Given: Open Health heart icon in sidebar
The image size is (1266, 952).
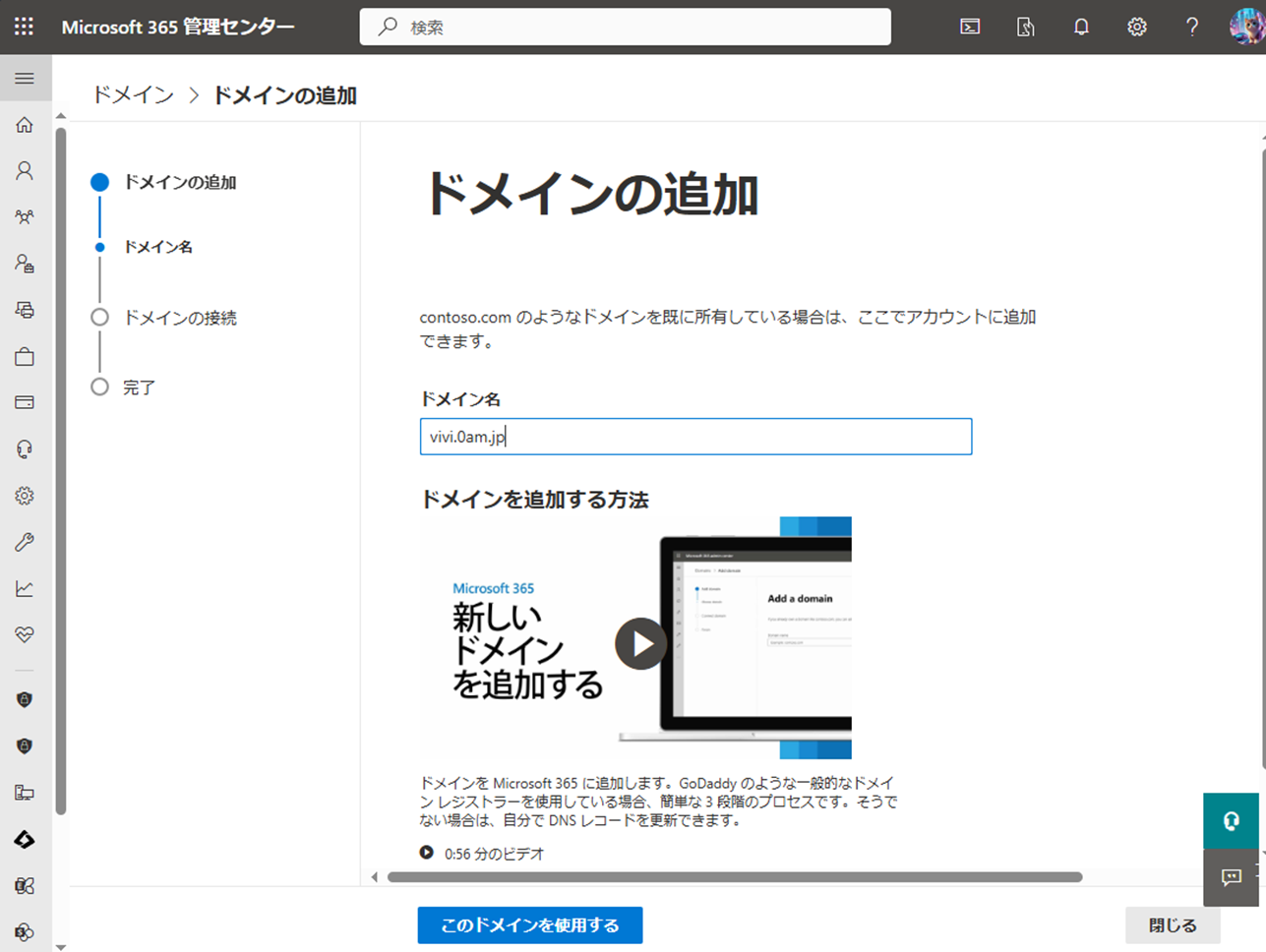Looking at the screenshot, I should (x=25, y=635).
